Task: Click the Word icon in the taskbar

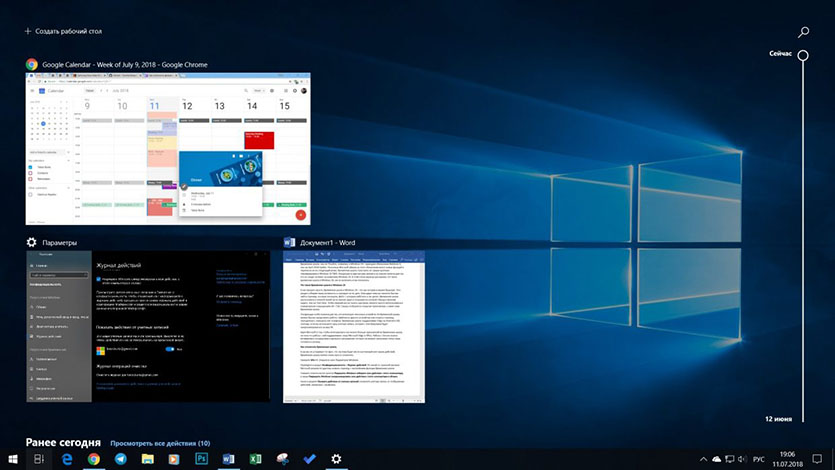Action: pos(228,459)
